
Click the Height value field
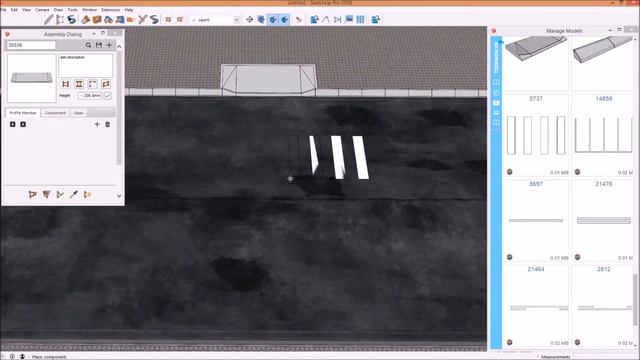click(x=90, y=96)
